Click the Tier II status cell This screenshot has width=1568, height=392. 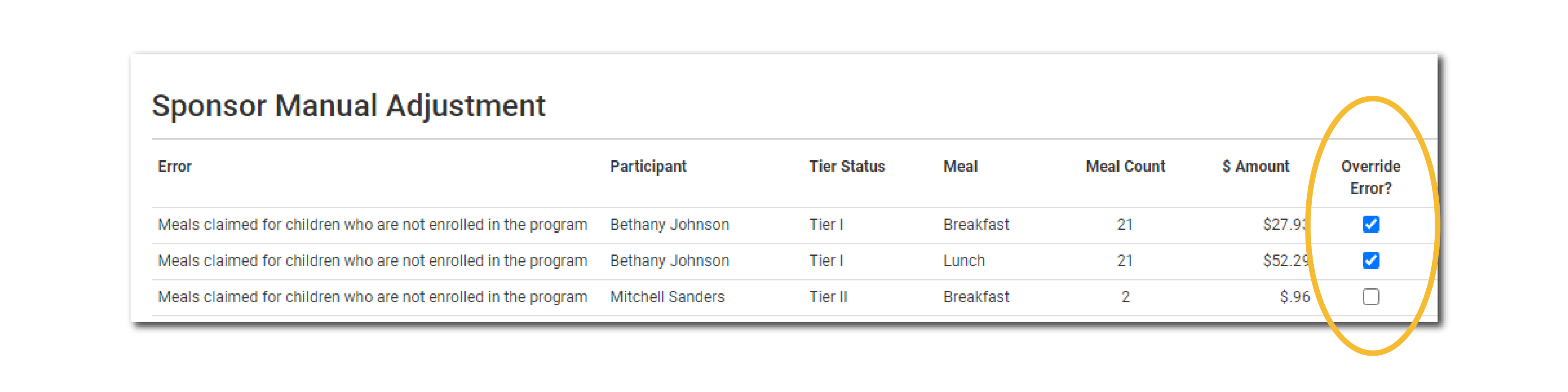(828, 296)
